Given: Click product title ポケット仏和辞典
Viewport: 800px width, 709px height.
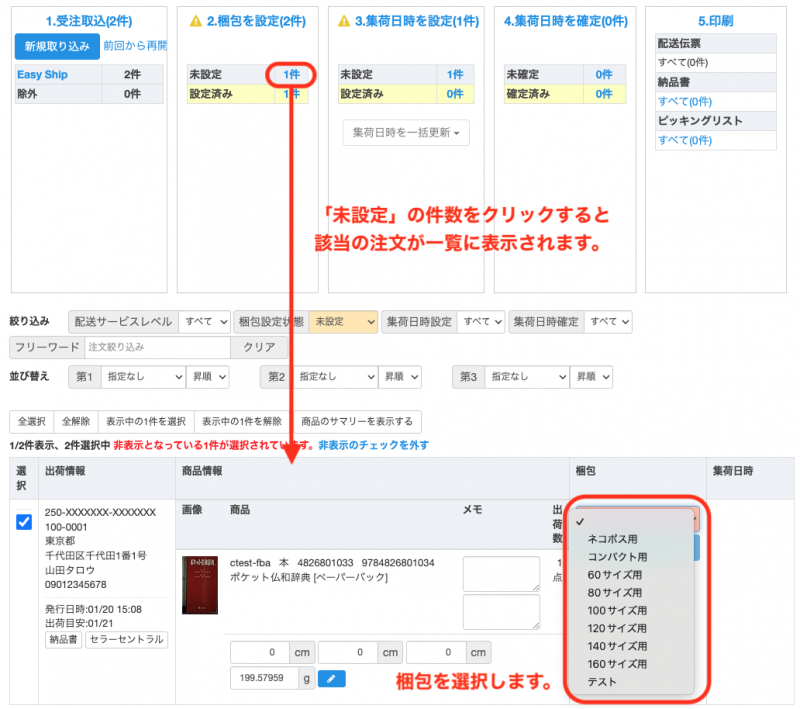Looking at the screenshot, I should coord(309,577).
